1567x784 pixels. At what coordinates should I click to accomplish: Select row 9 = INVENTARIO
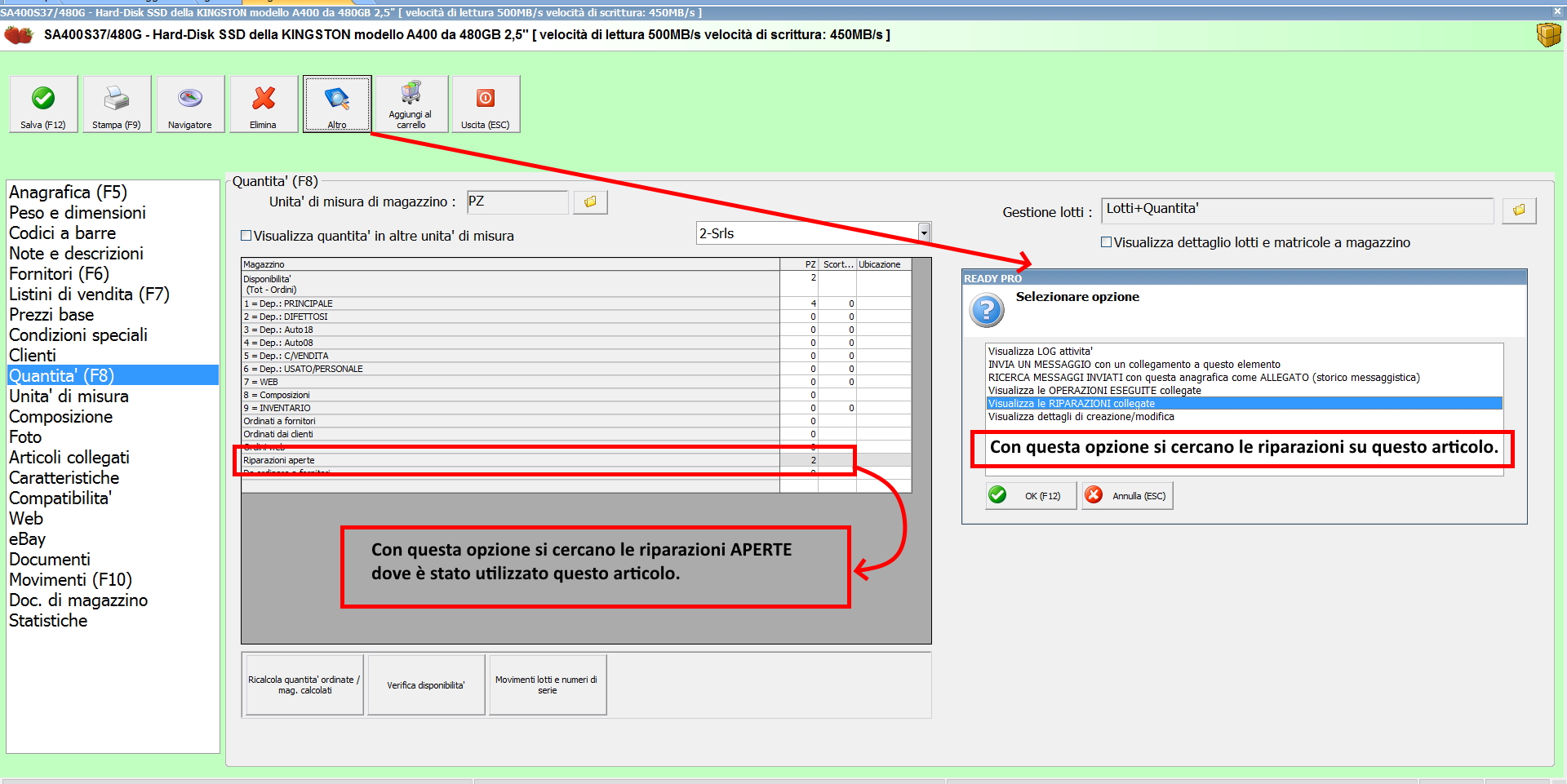[x=576, y=408]
